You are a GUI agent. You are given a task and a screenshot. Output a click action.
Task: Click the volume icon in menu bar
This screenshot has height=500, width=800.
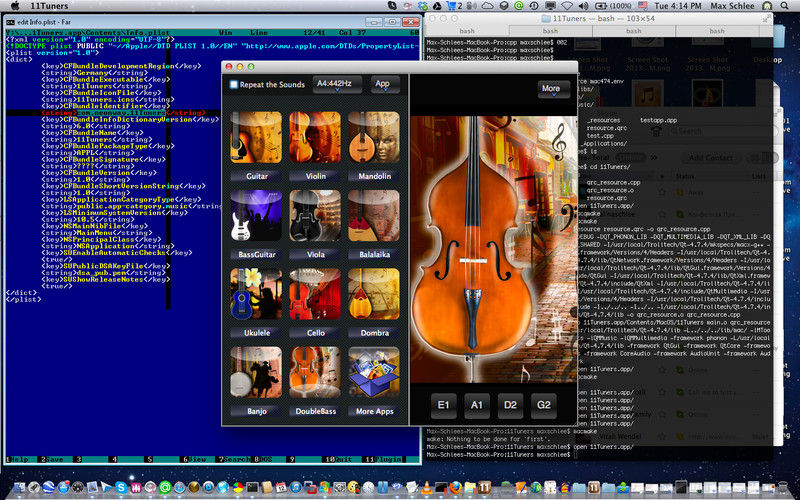click(x=583, y=6)
